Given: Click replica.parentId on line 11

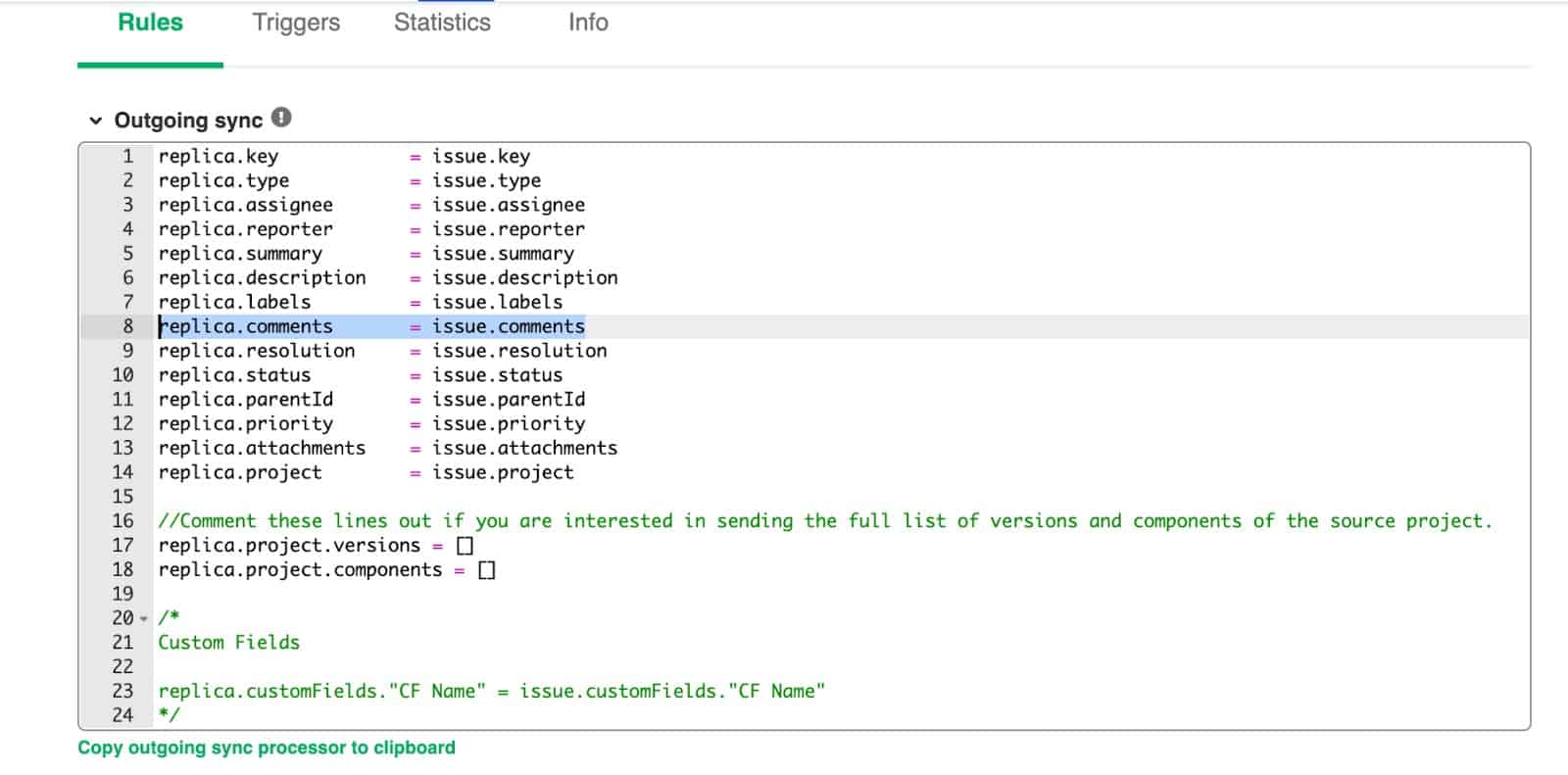Looking at the screenshot, I should click(246, 400).
